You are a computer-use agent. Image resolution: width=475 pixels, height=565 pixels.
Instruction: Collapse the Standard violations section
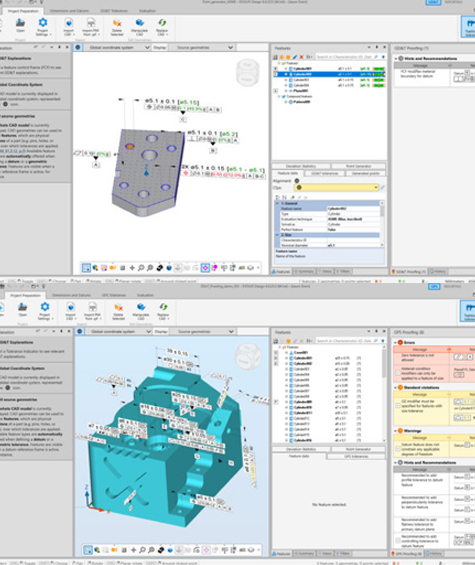[x=395, y=388]
